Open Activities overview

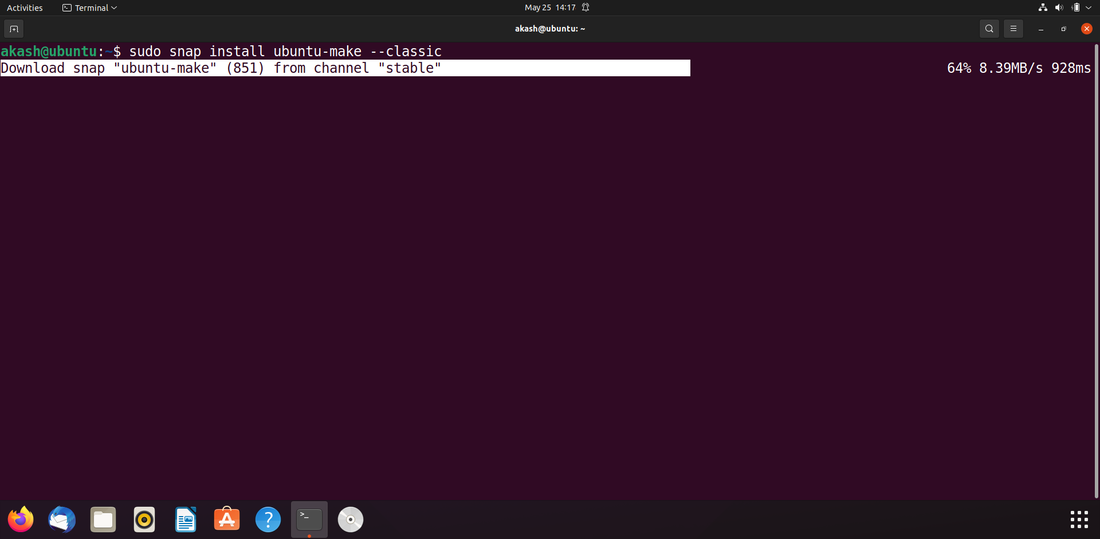point(25,8)
